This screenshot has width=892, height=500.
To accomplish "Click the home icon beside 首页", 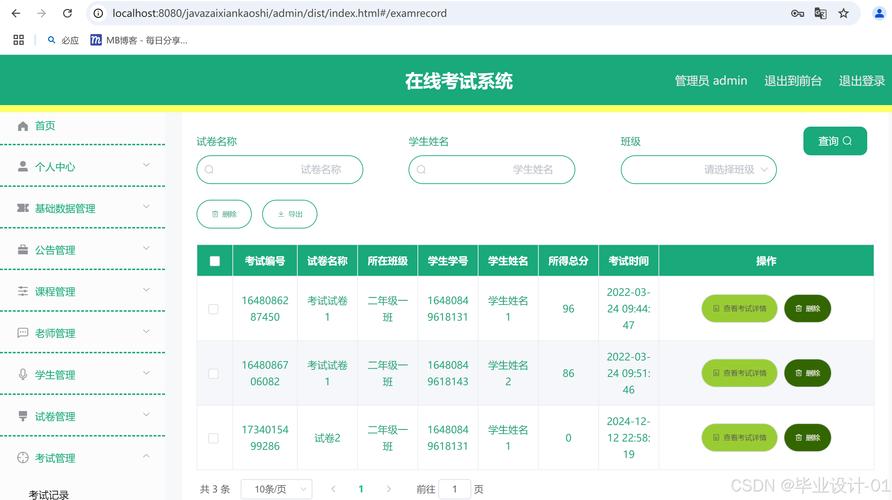I will coord(23,126).
